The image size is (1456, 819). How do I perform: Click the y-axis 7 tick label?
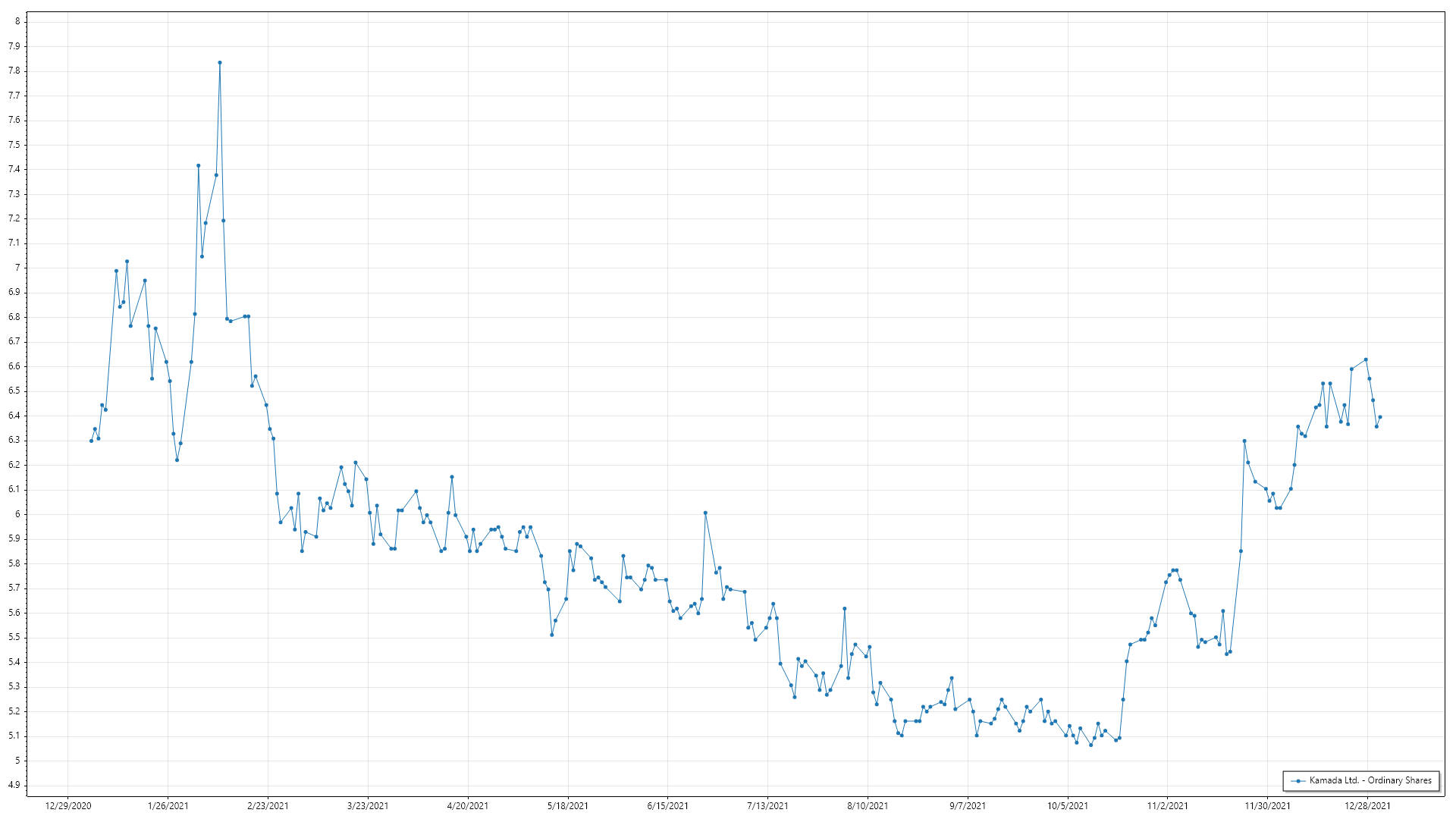(x=17, y=268)
